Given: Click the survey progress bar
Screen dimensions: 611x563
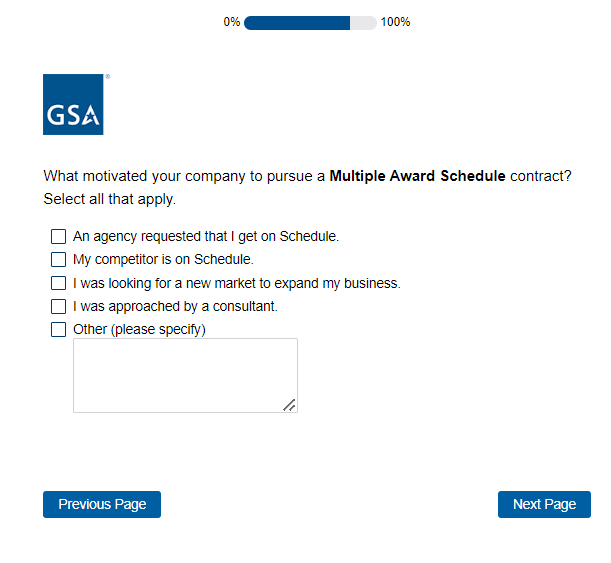Looking at the screenshot, I should (x=310, y=22).
